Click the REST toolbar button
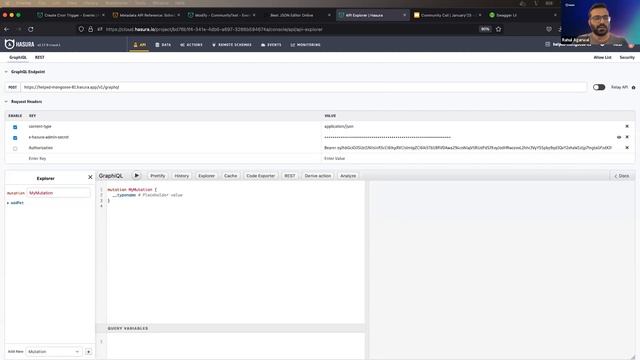This screenshot has width=640, height=360. (x=290, y=176)
